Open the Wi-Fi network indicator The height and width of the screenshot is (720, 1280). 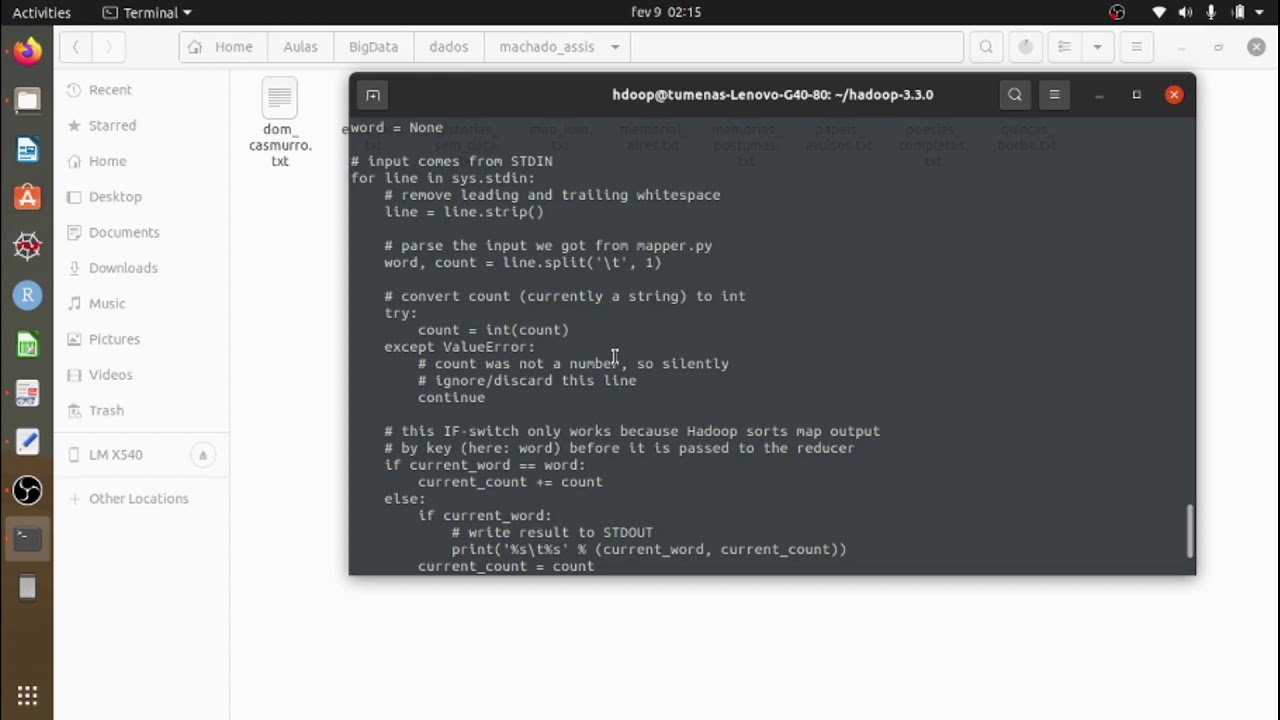(1159, 12)
